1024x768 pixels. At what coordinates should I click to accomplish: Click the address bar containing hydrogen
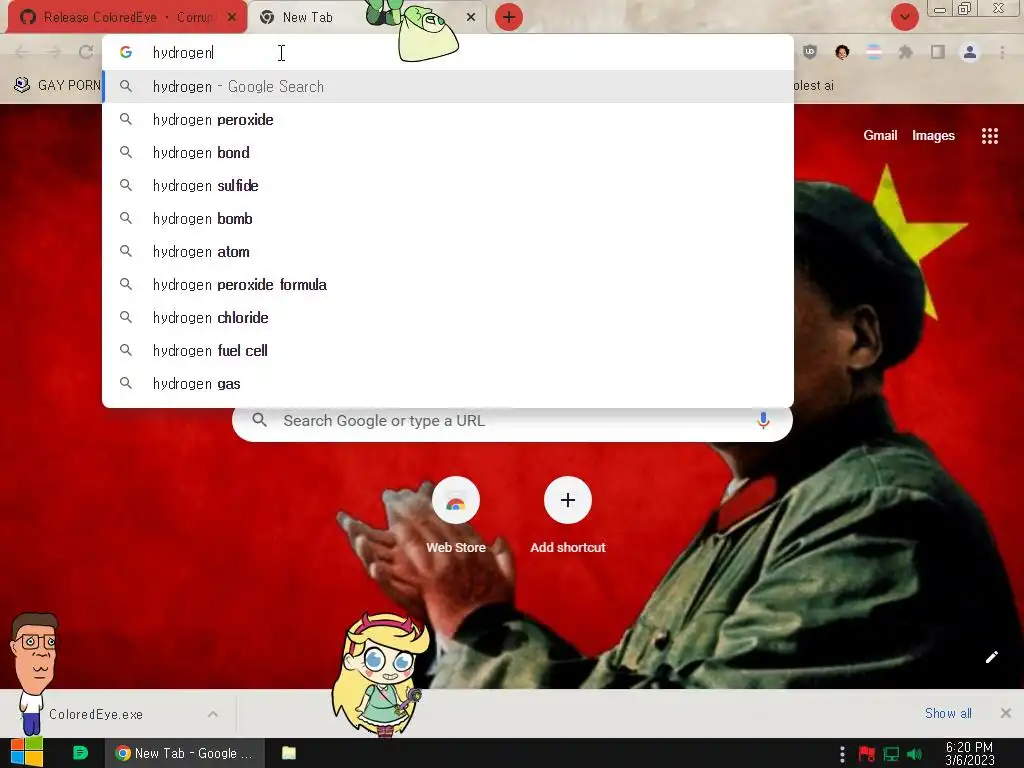pyautogui.click(x=447, y=52)
